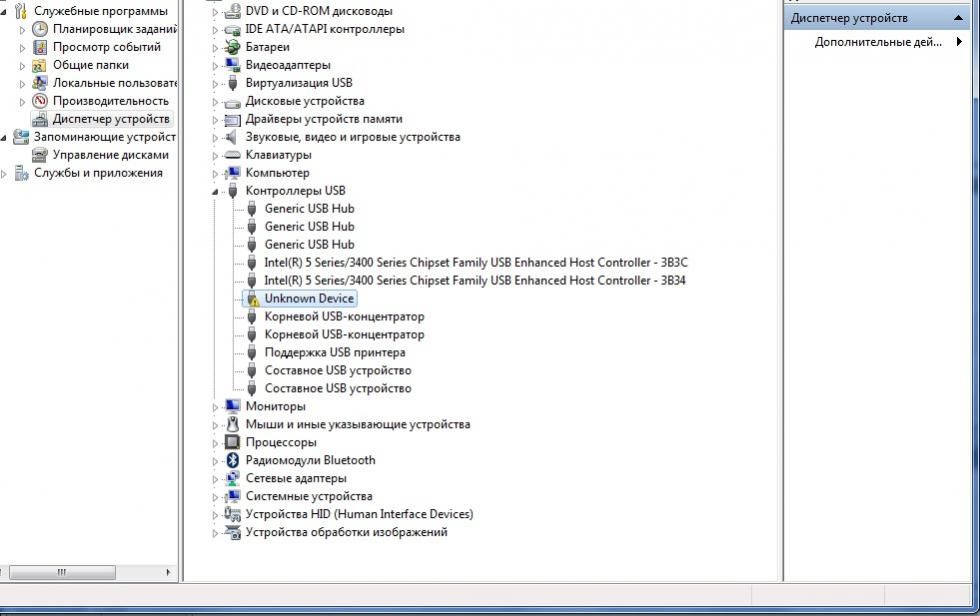
Task: Click the Network adapters (Сетевые адаптеры) icon
Action: pos(232,479)
